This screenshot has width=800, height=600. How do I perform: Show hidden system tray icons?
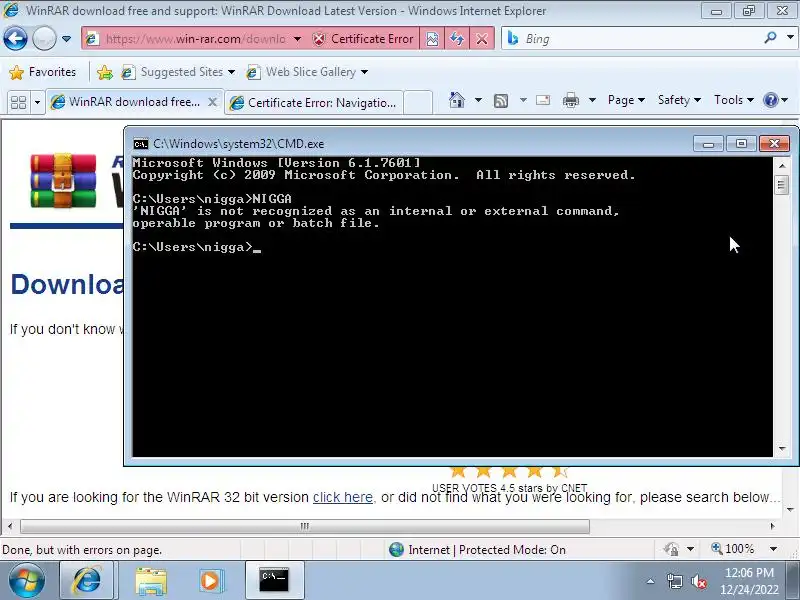click(x=651, y=581)
